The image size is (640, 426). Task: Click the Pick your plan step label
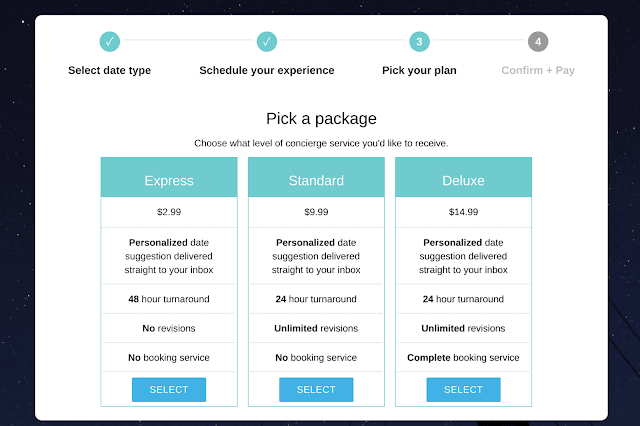(x=419, y=71)
